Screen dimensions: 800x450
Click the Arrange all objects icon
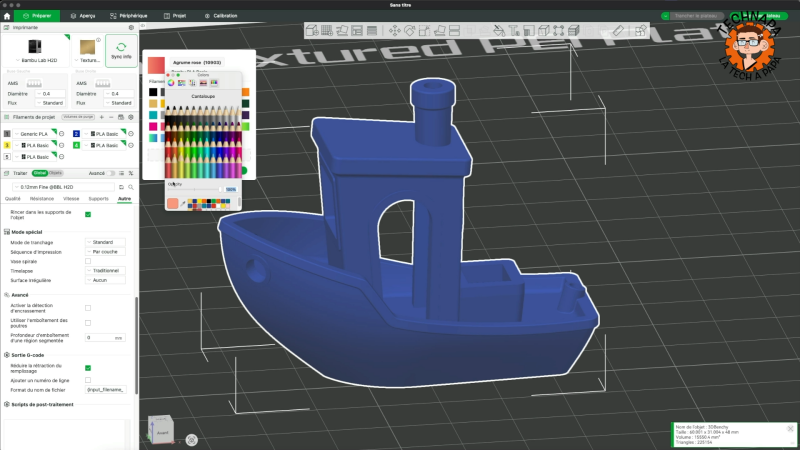[357, 31]
